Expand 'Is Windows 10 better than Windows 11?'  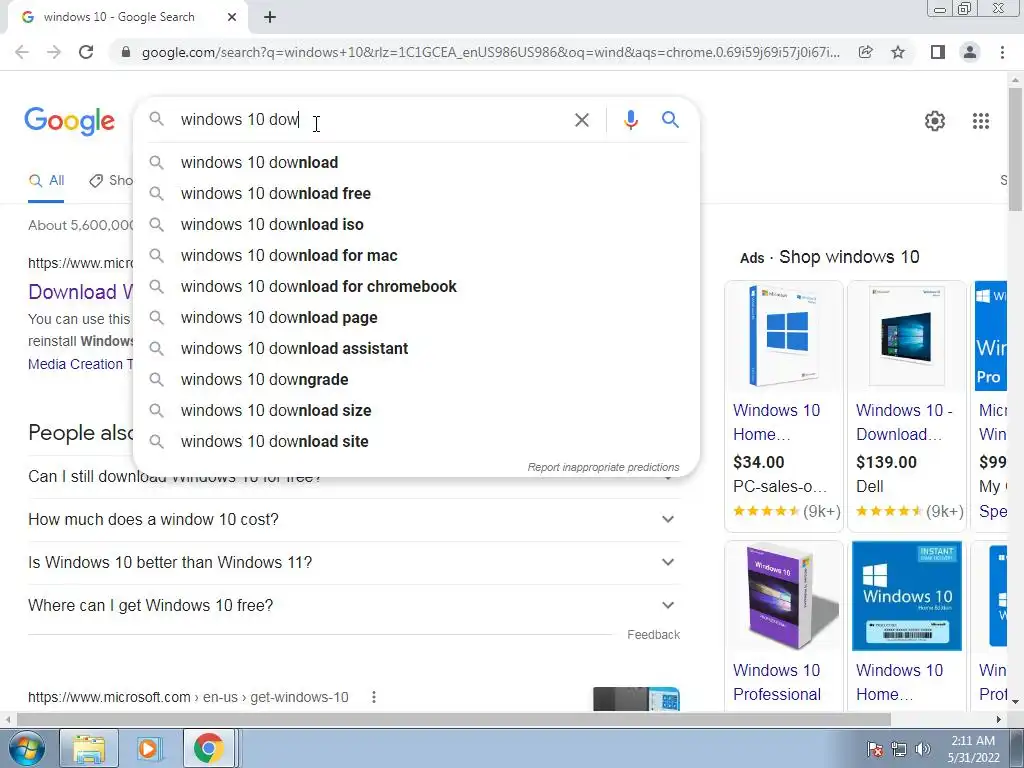(x=354, y=563)
